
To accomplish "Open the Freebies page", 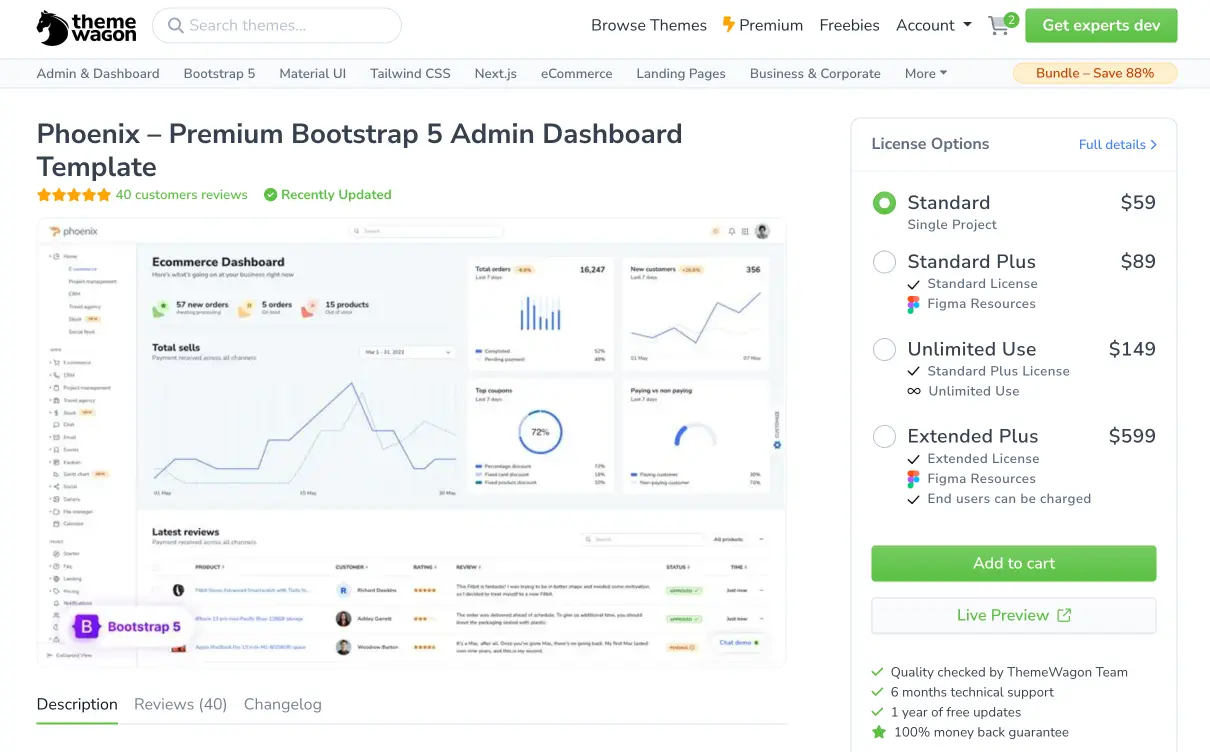I will [x=849, y=26].
